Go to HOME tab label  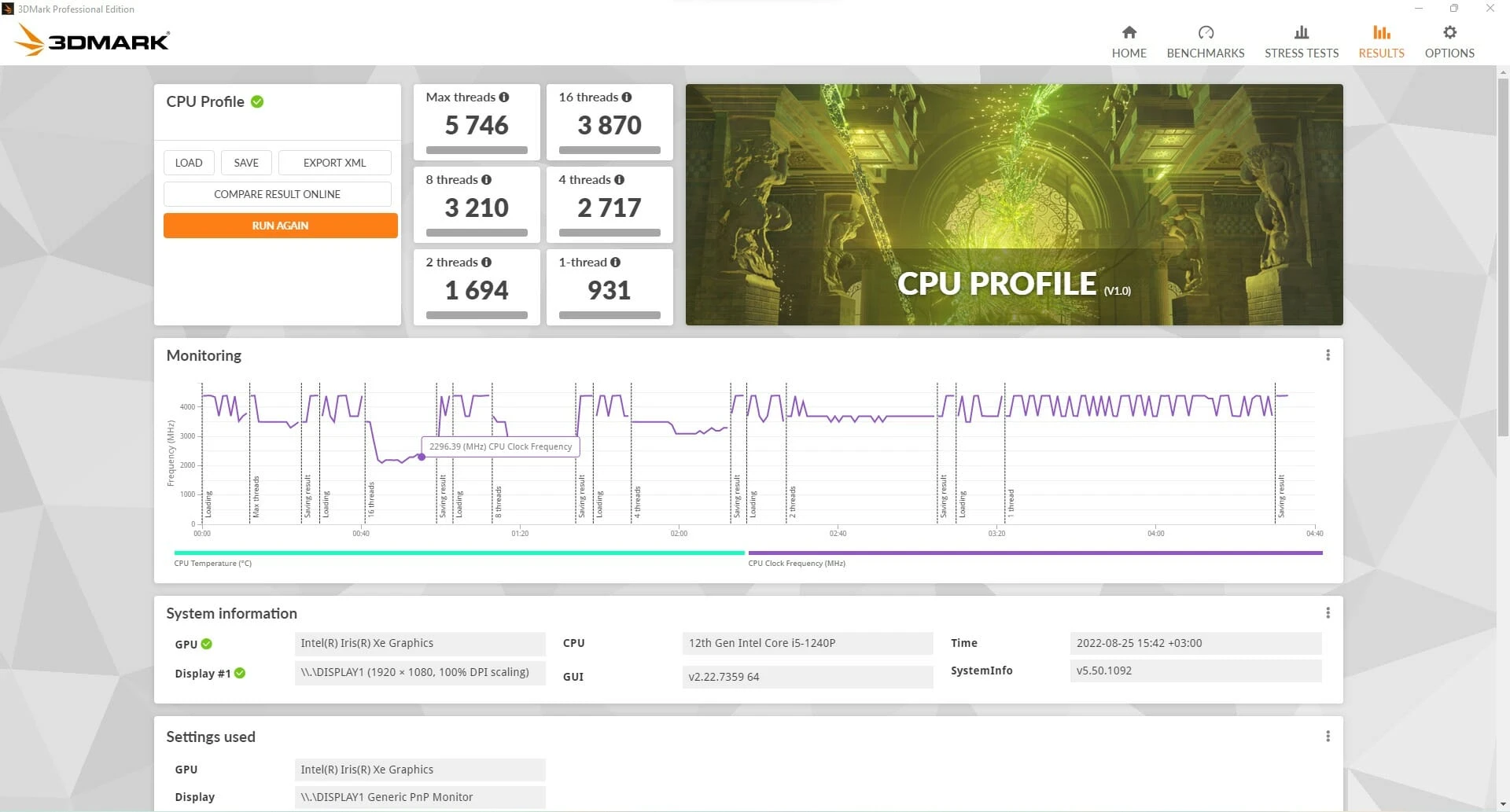pyautogui.click(x=1129, y=53)
